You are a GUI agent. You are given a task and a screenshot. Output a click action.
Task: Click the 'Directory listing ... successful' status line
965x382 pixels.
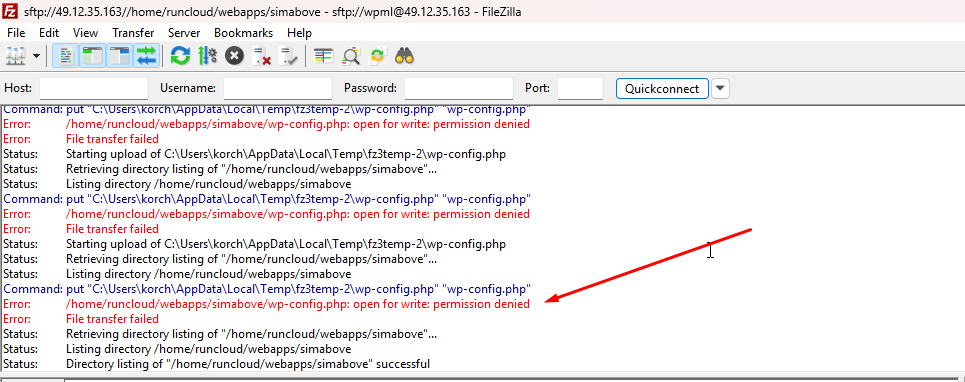pos(247,364)
